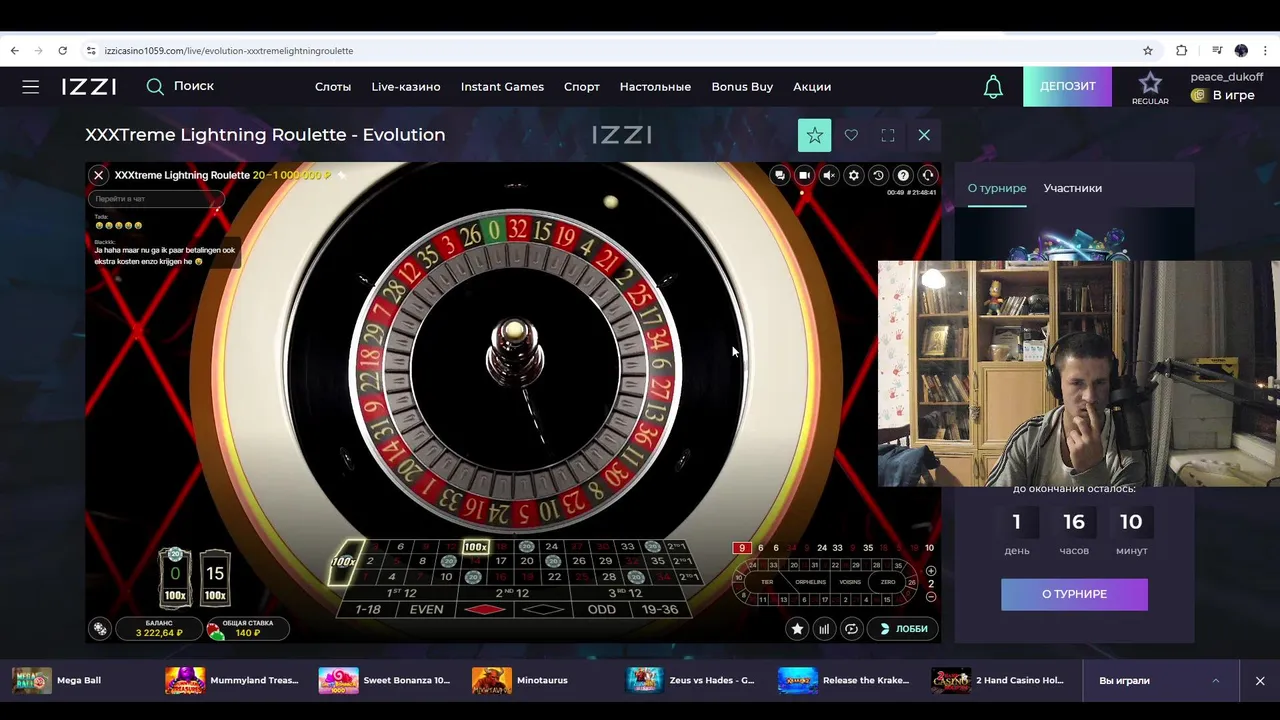Open the hamburger main menu
The height and width of the screenshot is (720, 1280).
coord(31,87)
